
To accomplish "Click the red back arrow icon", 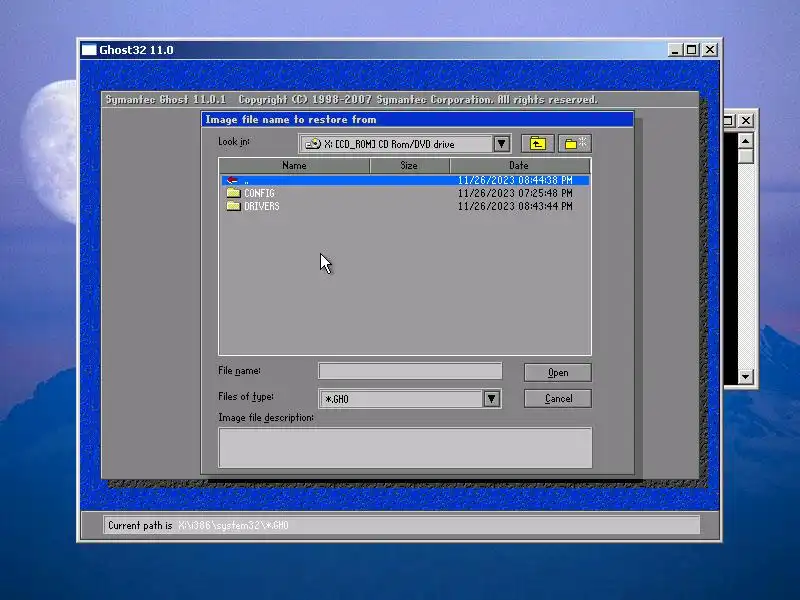I will click(232, 180).
